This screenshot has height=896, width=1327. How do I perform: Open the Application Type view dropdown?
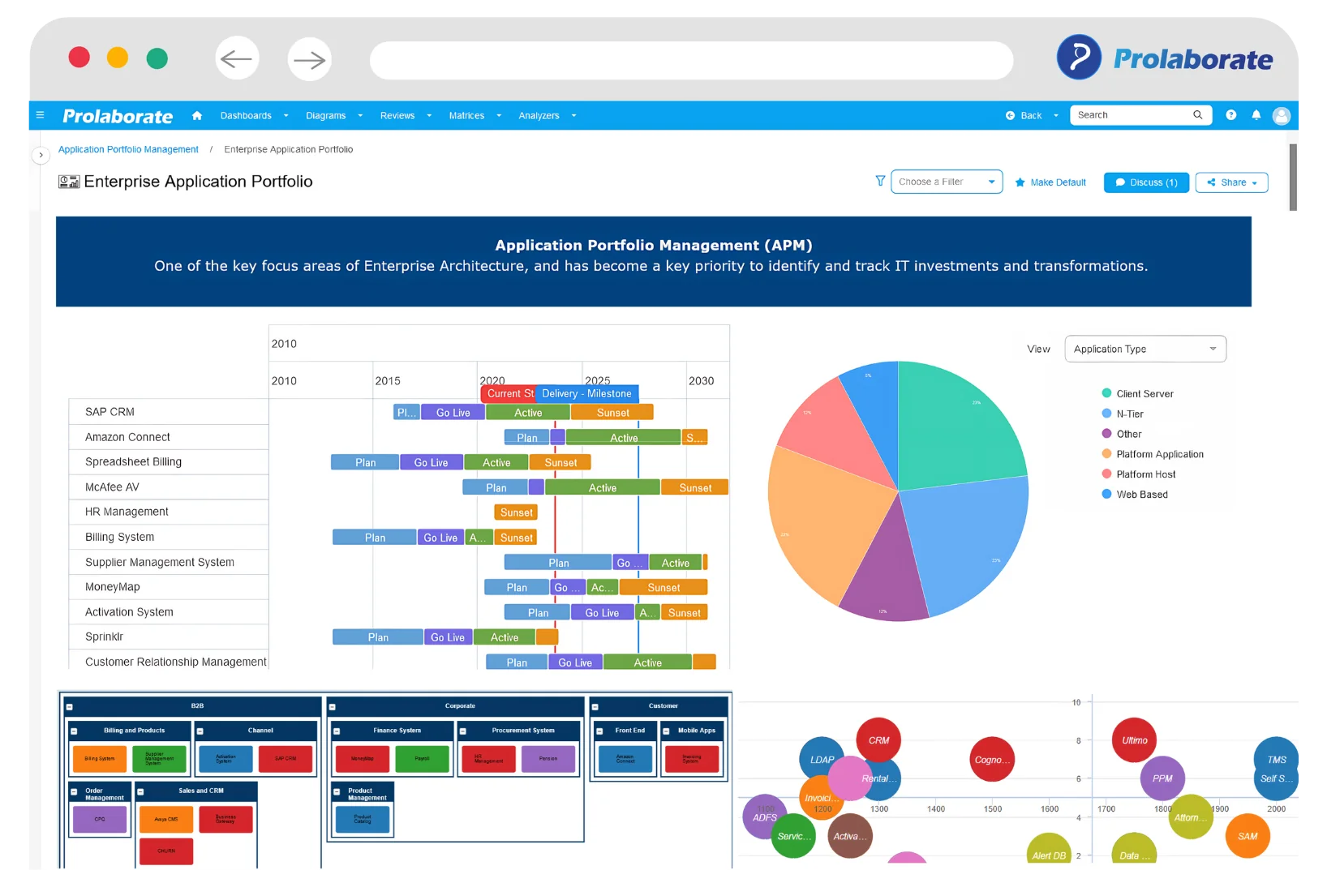pyautogui.click(x=1144, y=349)
